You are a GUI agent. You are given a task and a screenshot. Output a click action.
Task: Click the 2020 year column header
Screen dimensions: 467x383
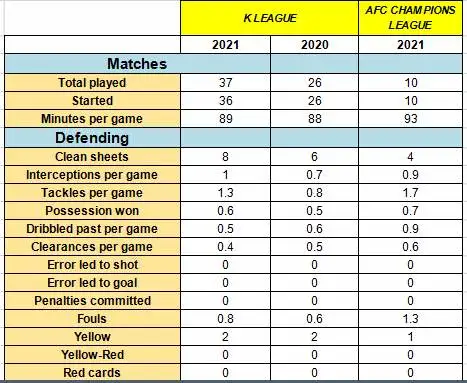pyautogui.click(x=314, y=45)
